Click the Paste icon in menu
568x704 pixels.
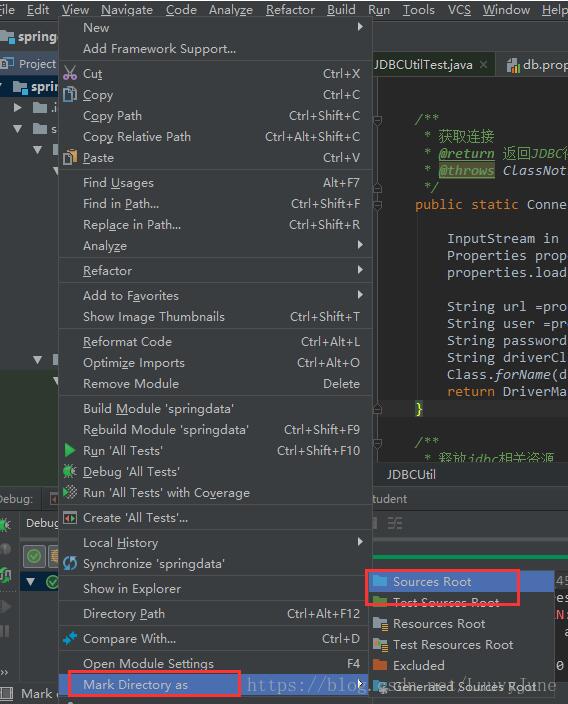tap(70, 157)
